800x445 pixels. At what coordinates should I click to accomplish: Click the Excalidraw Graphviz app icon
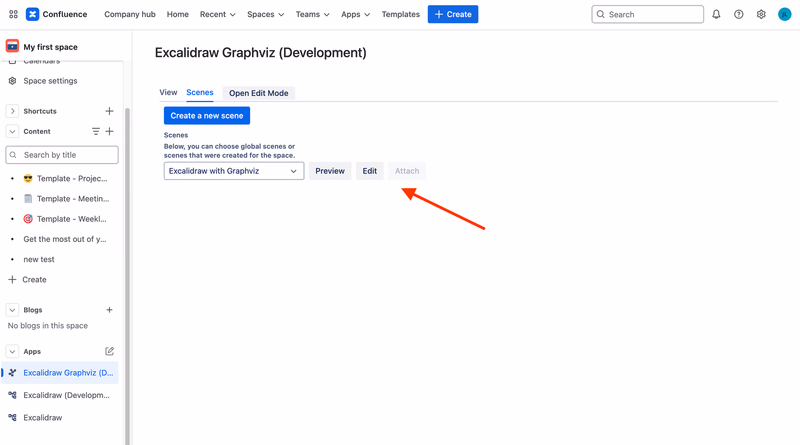(13, 373)
